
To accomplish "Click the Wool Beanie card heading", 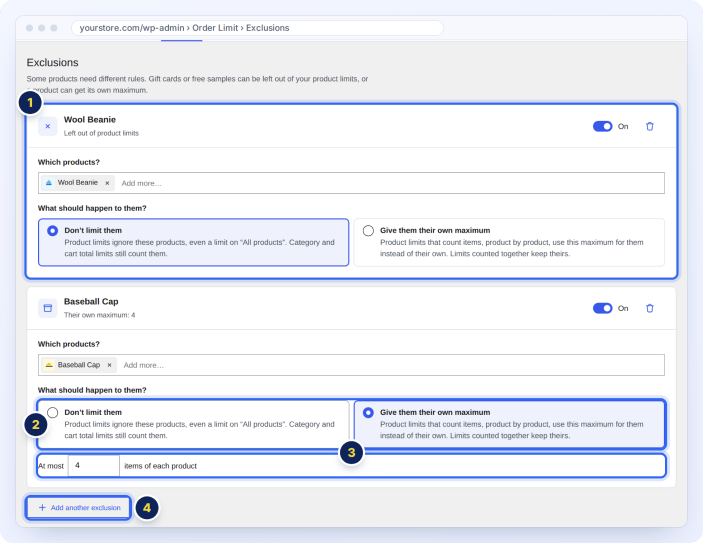I will click(x=90, y=120).
